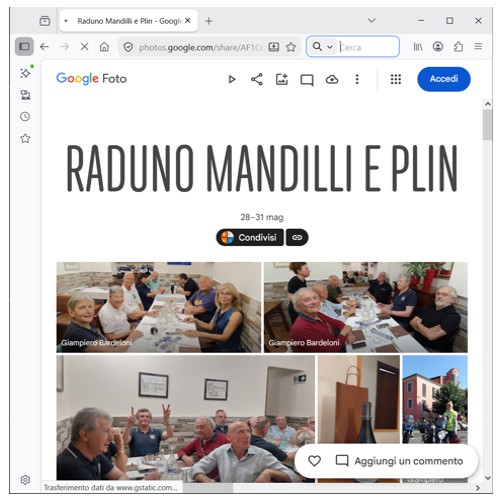Click the page scrollbar up arrow

coord(488,104)
